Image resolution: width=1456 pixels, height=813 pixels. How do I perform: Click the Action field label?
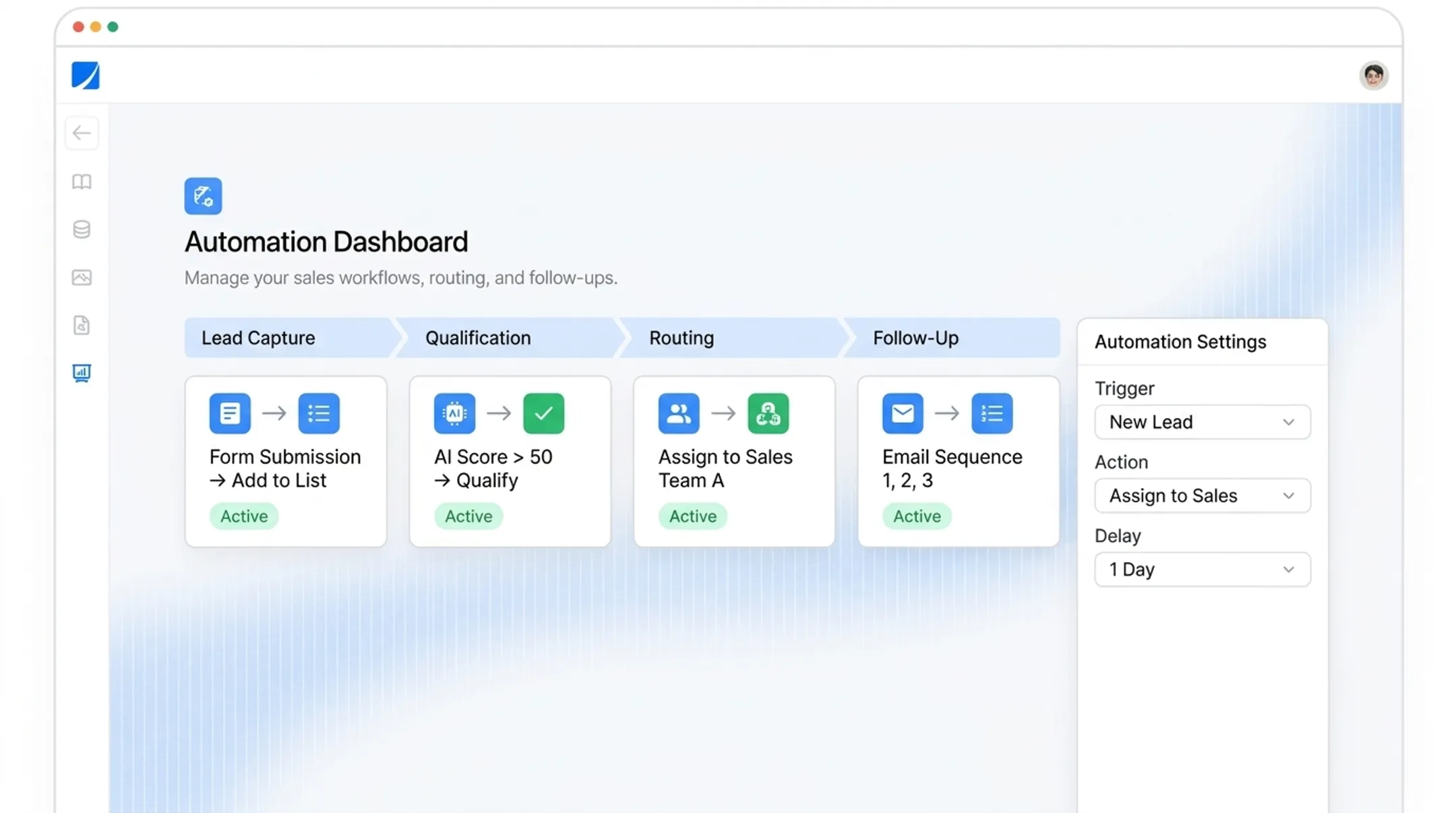click(1121, 462)
